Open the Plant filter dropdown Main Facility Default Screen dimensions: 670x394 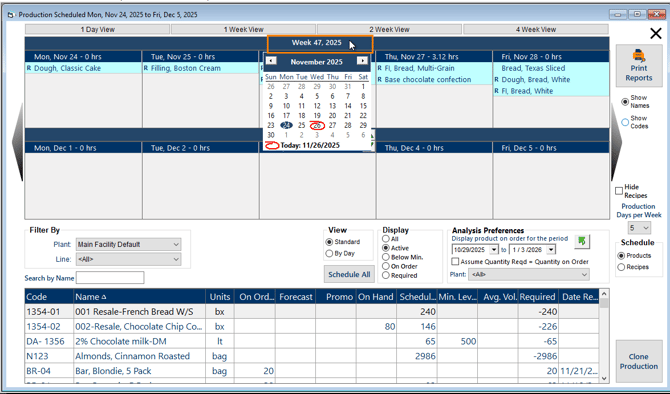(128, 244)
